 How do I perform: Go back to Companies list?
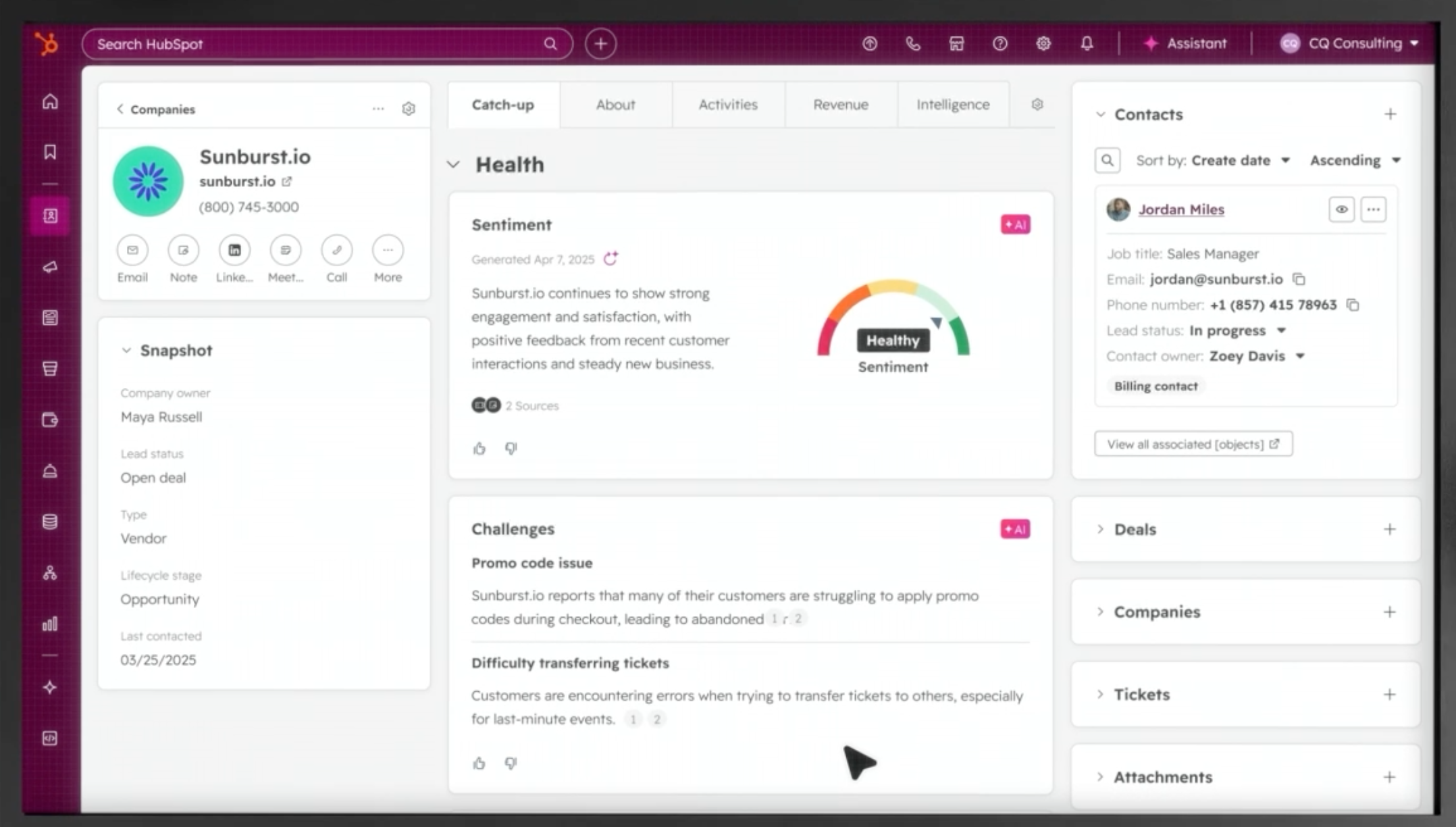coord(156,109)
